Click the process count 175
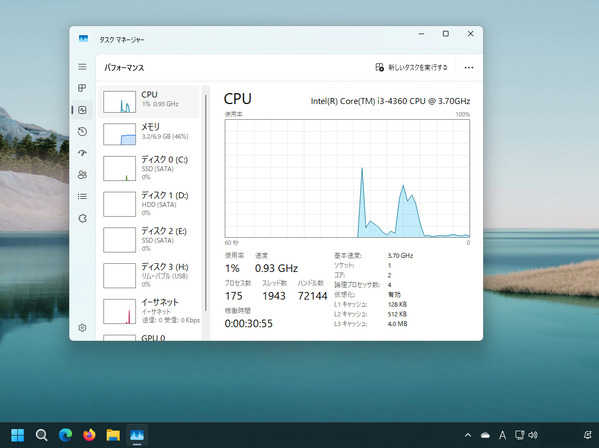This screenshot has height=448, width=599. point(233,296)
